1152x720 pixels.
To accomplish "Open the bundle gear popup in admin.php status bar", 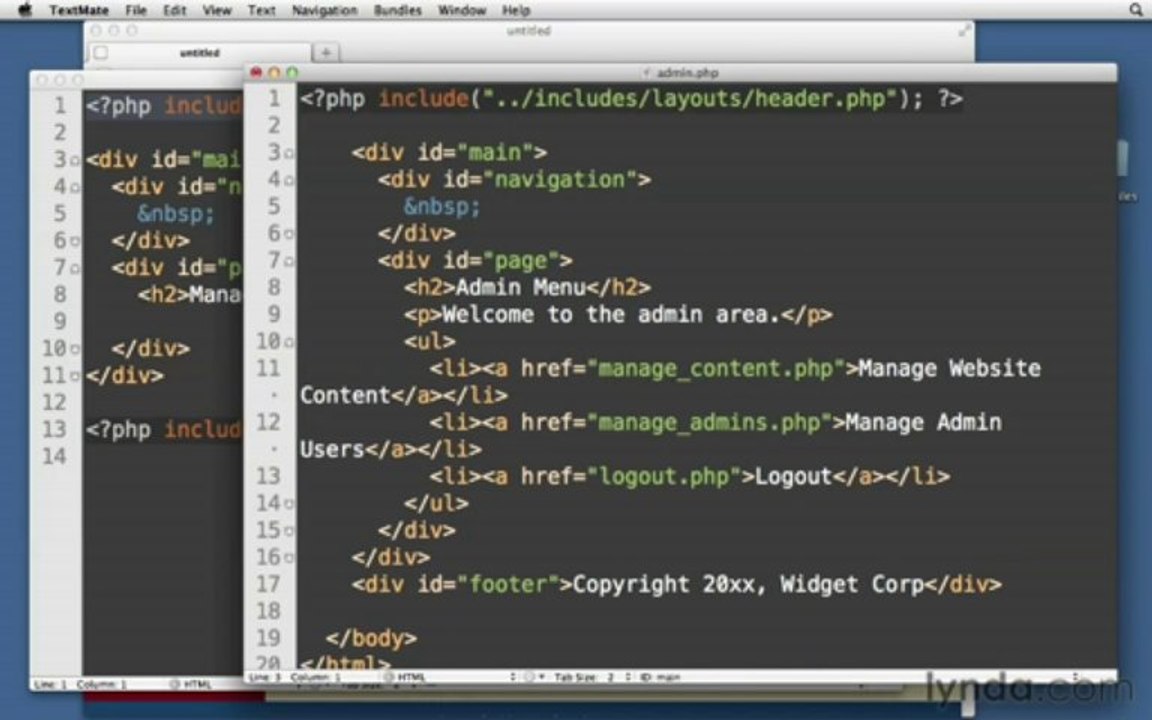I will [532, 677].
